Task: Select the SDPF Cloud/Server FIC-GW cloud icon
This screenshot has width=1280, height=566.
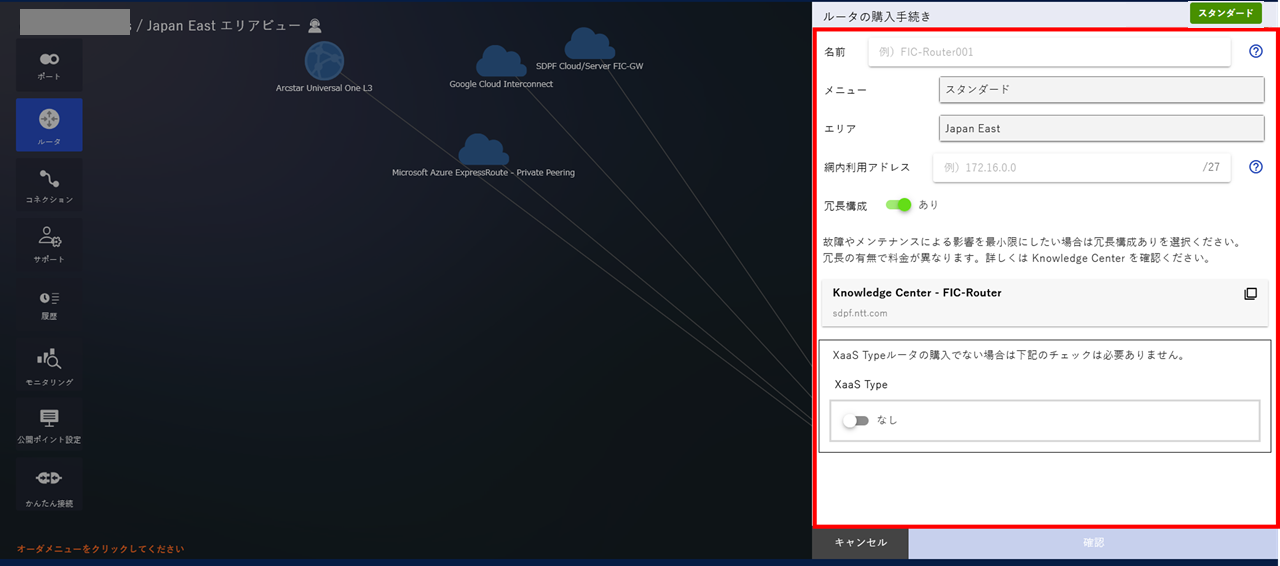Action: pyautogui.click(x=590, y=44)
